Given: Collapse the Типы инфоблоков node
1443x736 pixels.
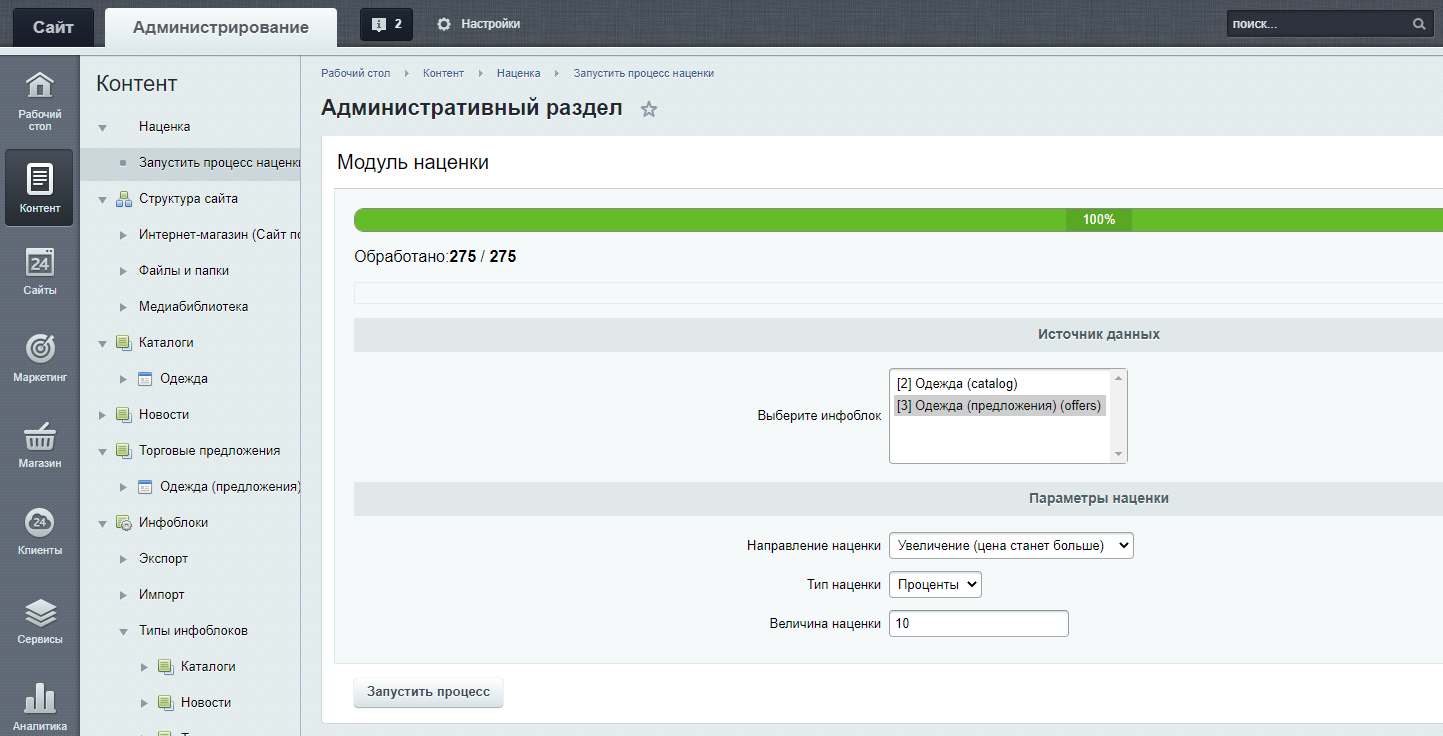Looking at the screenshot, I should point(123,632).
